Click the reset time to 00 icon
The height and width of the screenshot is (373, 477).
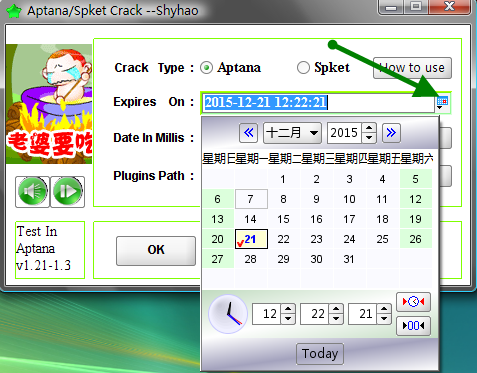click(x=413, y=325)
